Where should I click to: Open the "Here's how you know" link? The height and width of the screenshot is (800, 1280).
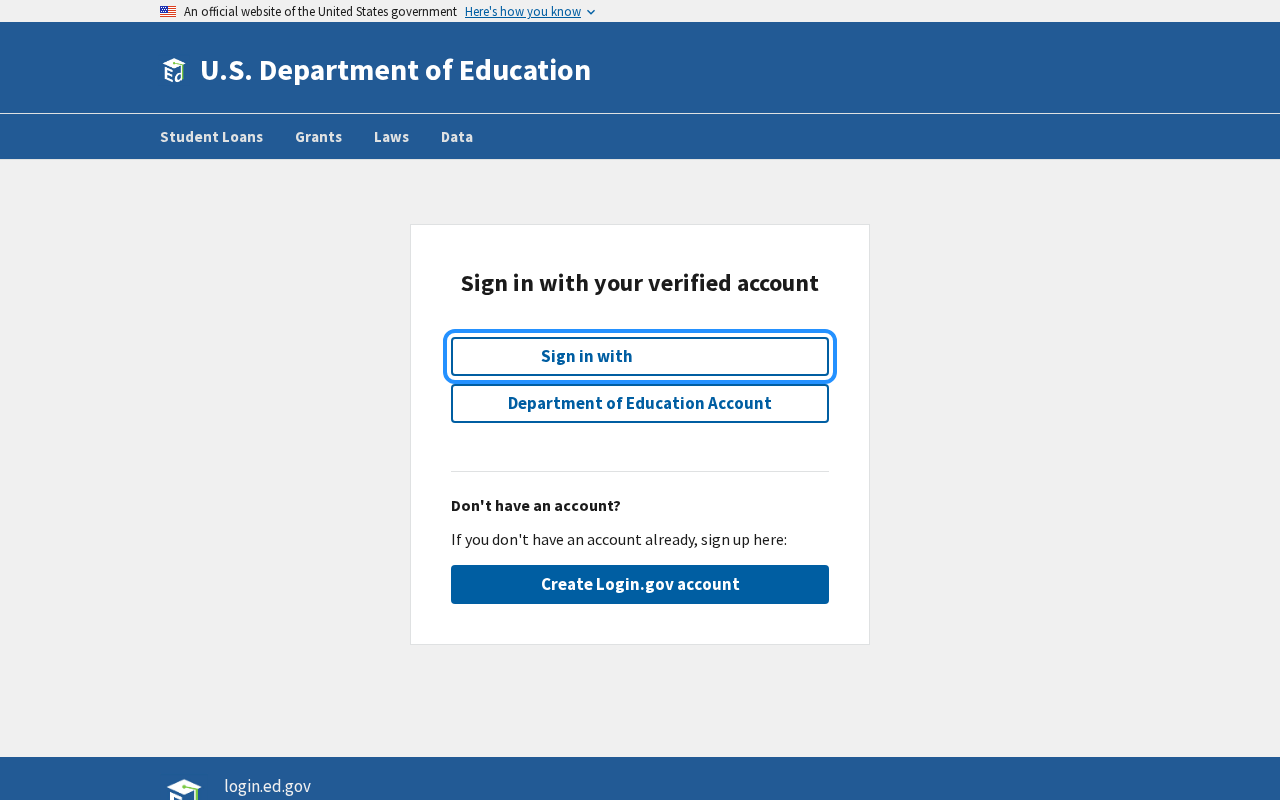click(x=523, y=12)
